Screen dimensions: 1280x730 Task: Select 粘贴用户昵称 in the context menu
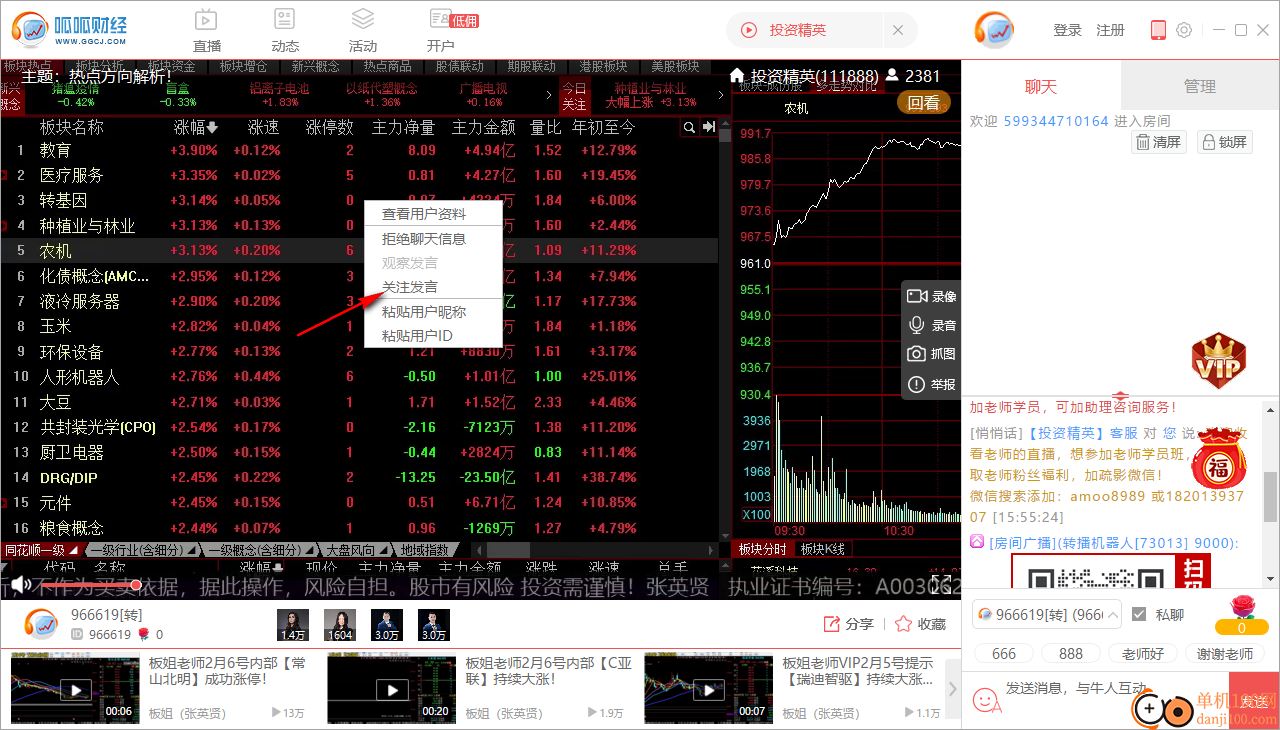click(x=424, y=312)
